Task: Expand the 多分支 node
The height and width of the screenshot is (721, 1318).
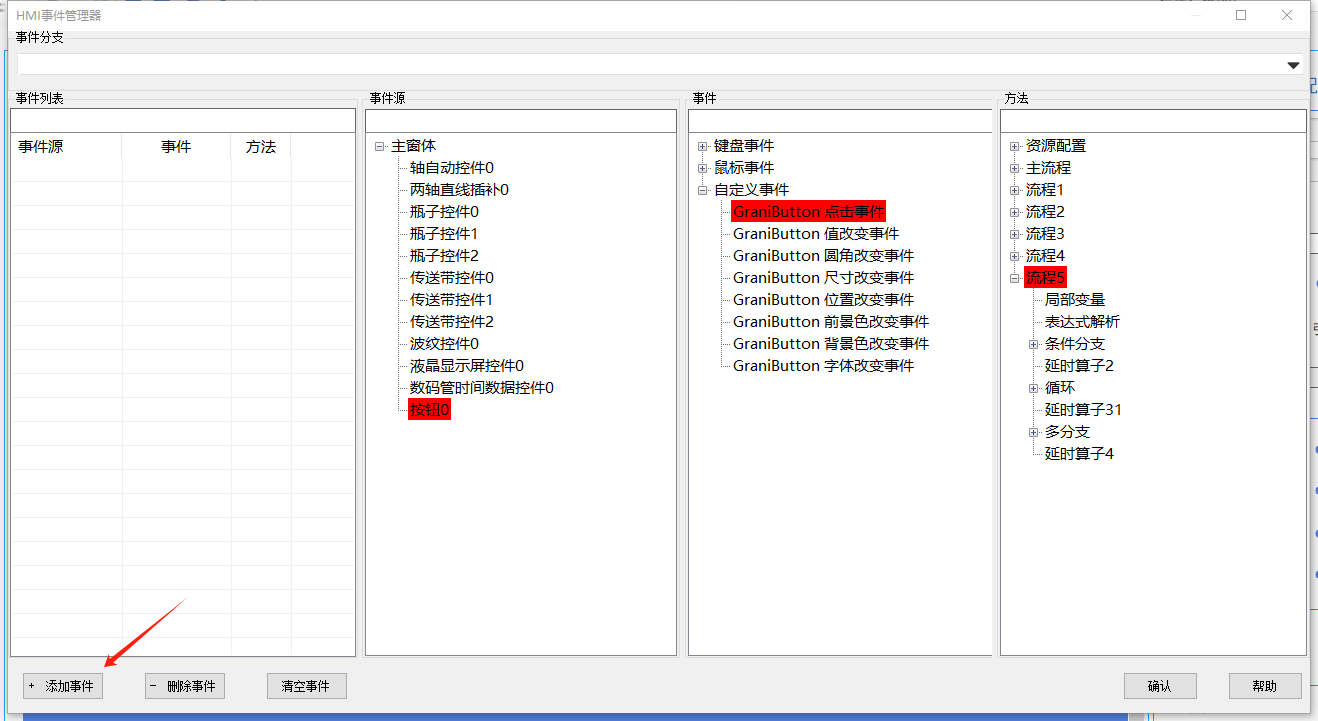Action: (x=1034, y=432)
